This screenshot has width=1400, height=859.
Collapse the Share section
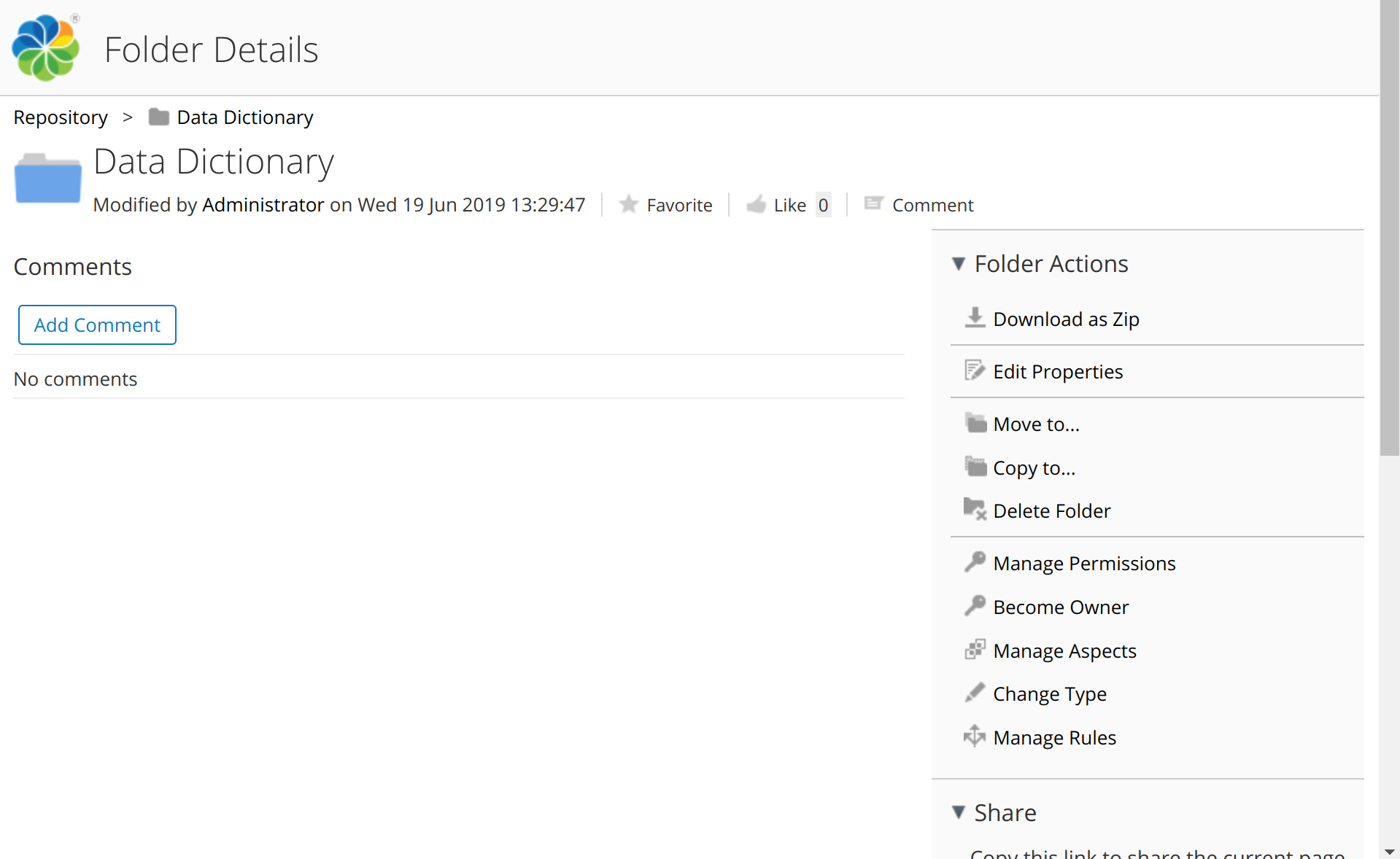tap(959, 812)
